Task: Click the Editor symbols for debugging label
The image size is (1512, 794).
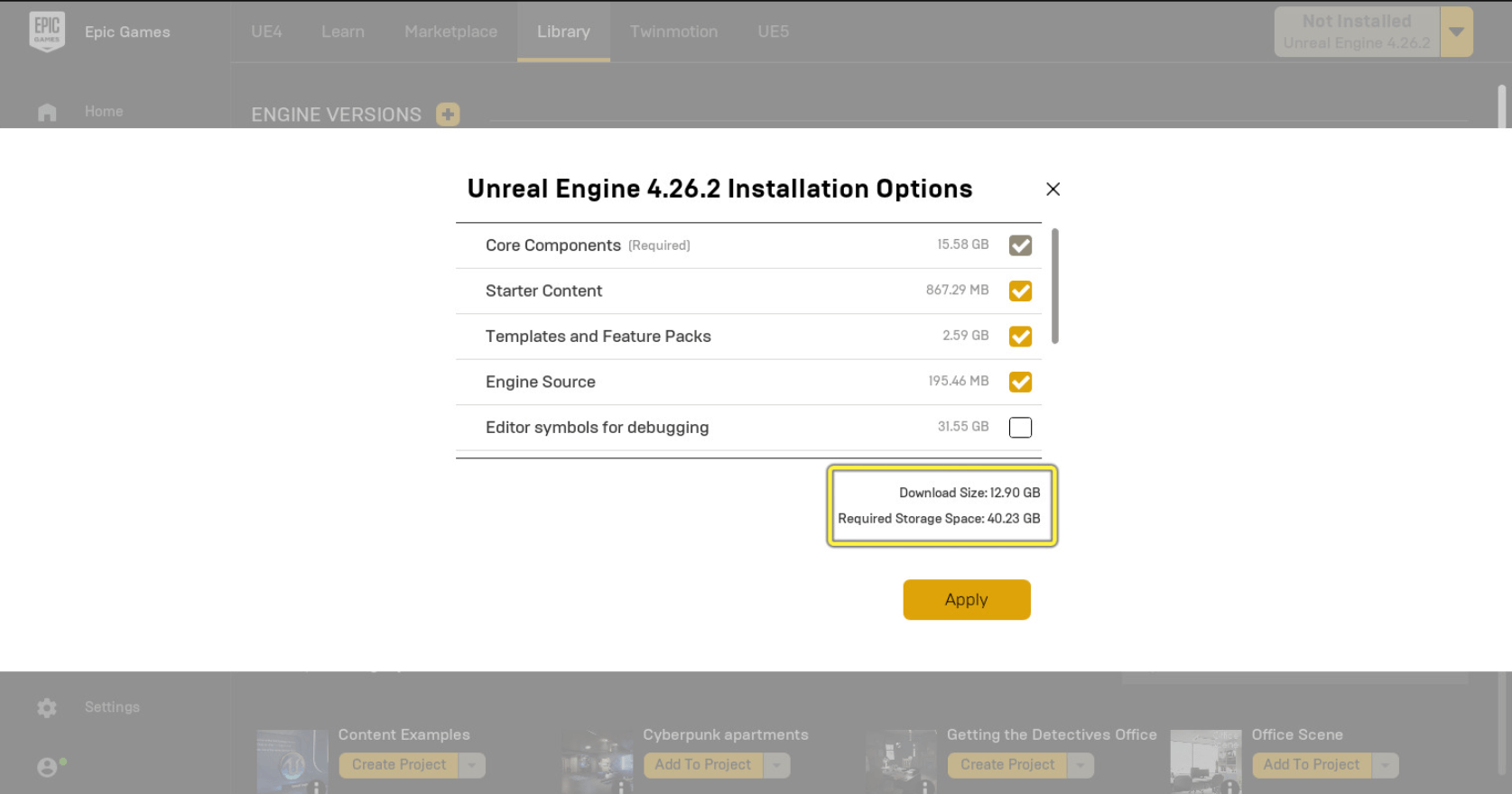Action: (x=597, y=428)
